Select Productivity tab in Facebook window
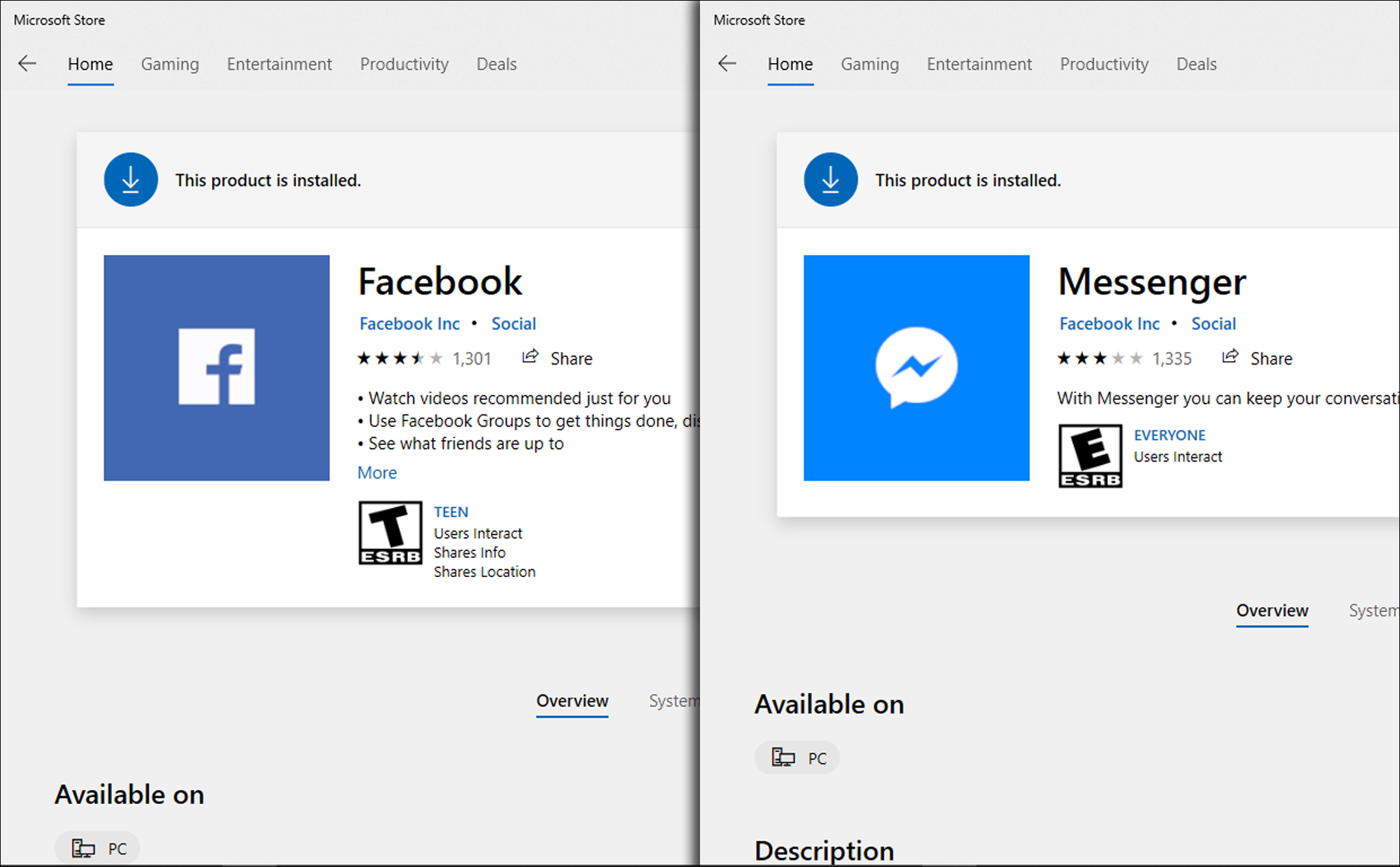Viewport: 1400px width, 867px height. [x=405, y=64]
